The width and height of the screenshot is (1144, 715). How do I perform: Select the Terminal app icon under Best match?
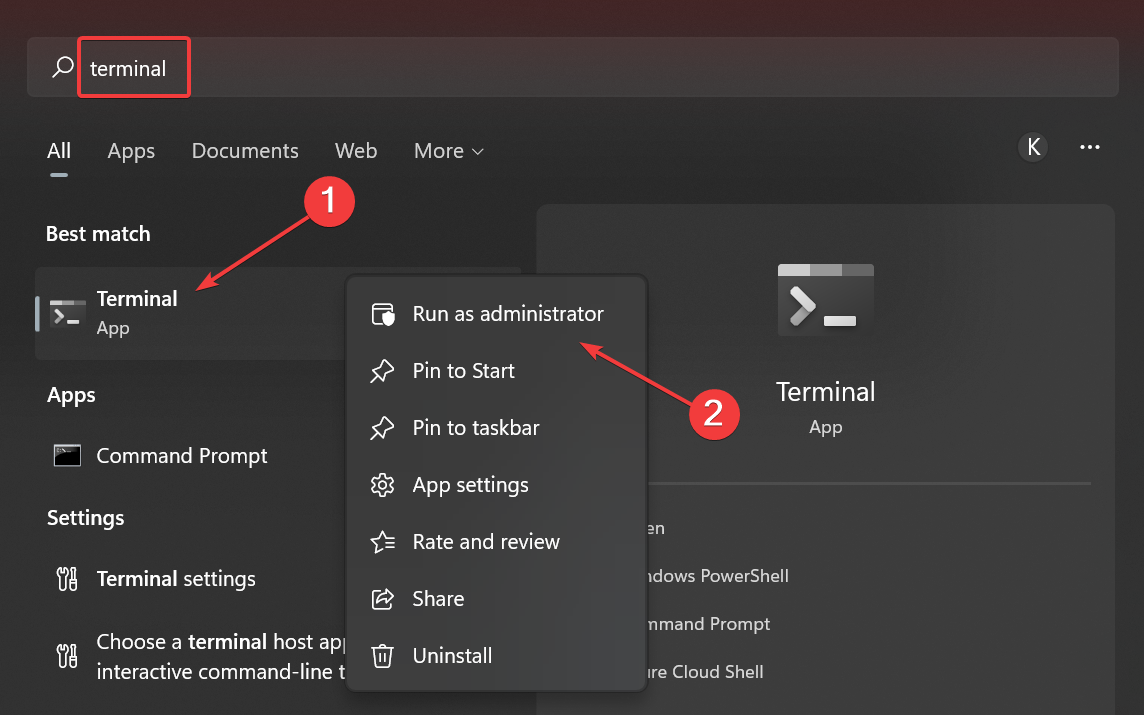click(x=67, y=312)
